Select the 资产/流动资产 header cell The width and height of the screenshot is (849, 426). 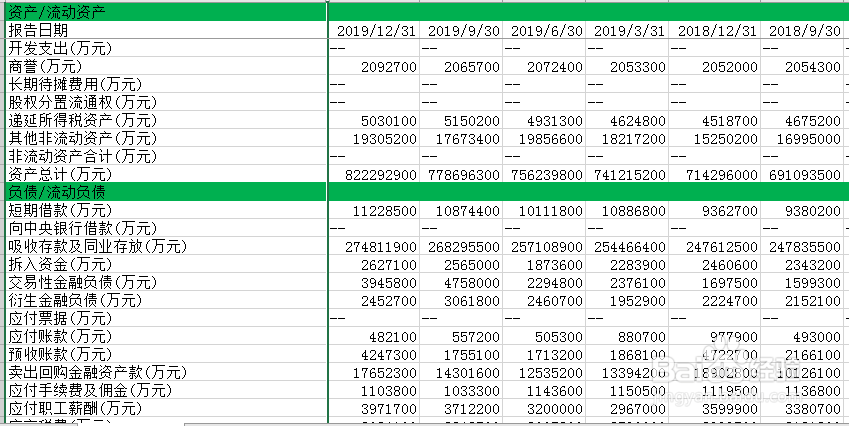click(165, 12)
